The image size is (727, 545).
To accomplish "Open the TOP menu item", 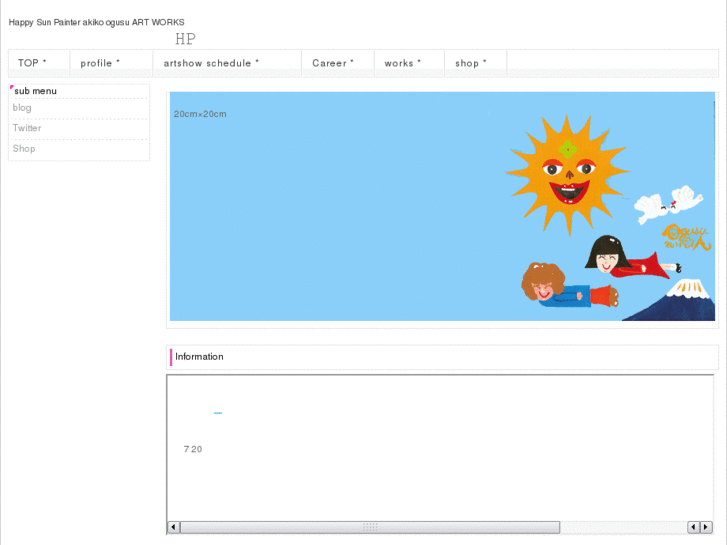I will click(x=32, y=63).
